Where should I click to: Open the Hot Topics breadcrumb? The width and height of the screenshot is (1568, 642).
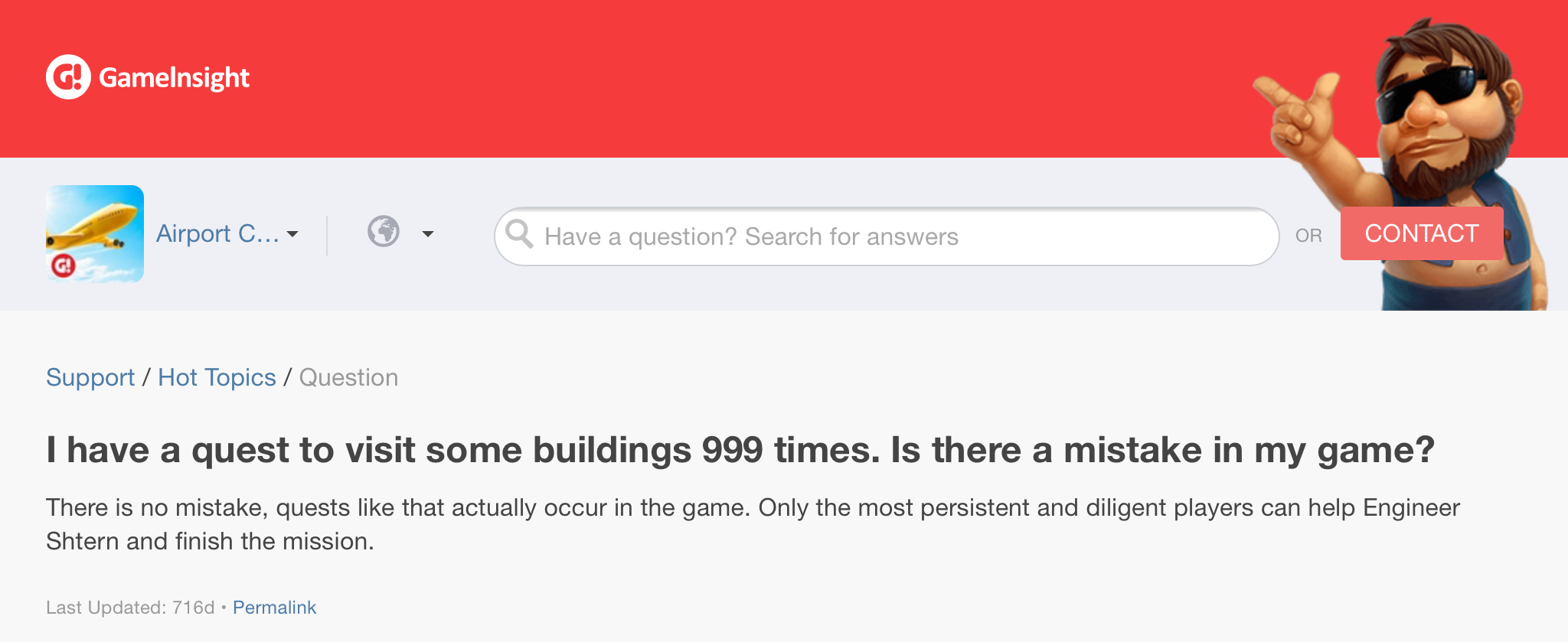pos(217,377)
